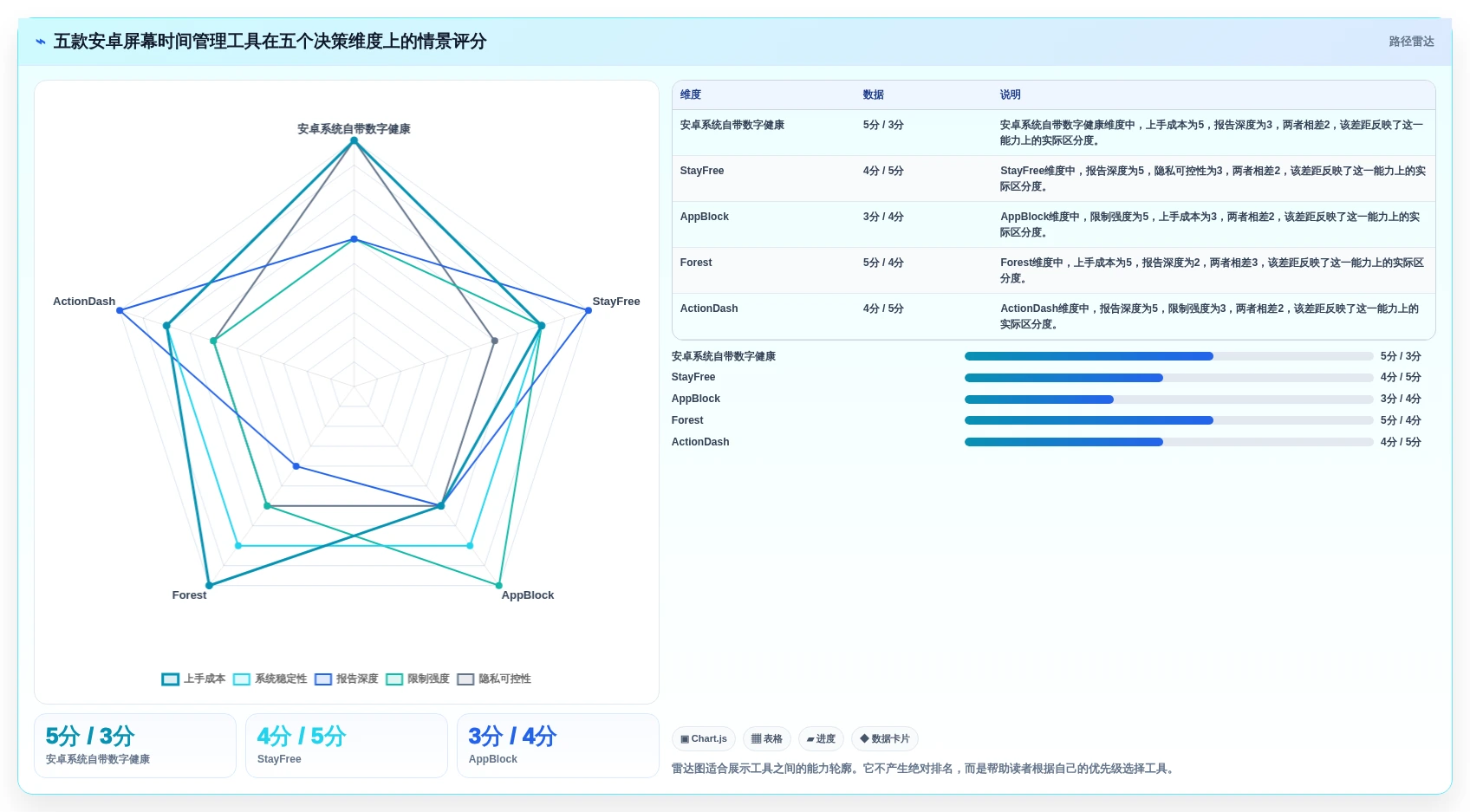Click the 进度 tag chip
Viewport: 1470px width, 812px height.
(x=821, y=739)
